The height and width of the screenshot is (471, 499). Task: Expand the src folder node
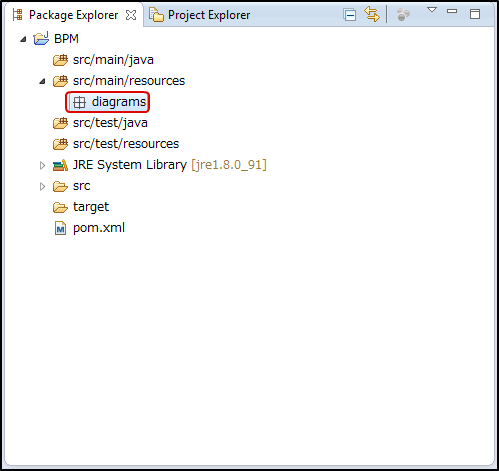click(42, 186)
